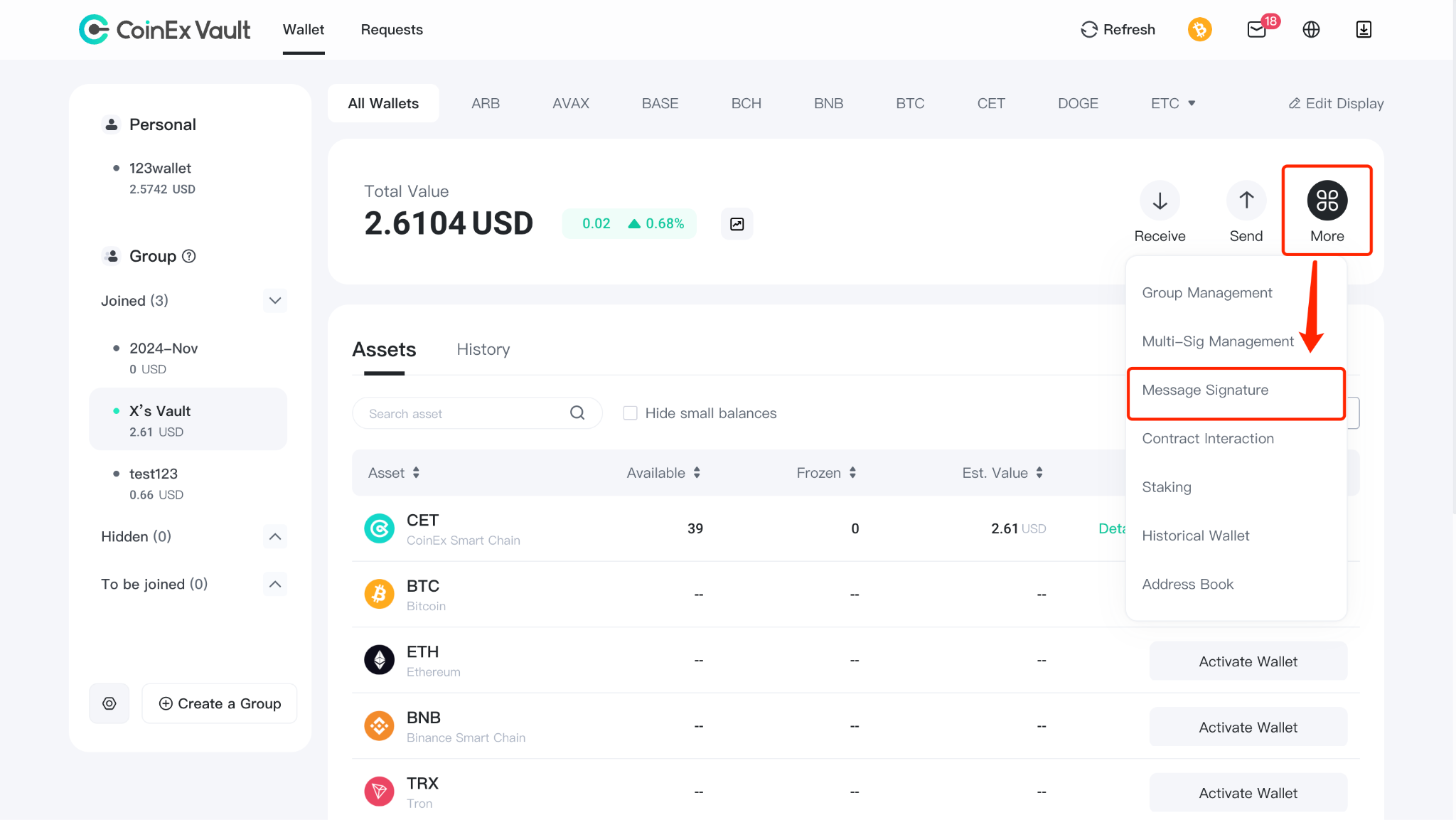Select the BTC chain tab
Viewport: 1456px width, 820px height.
[910, 103]
